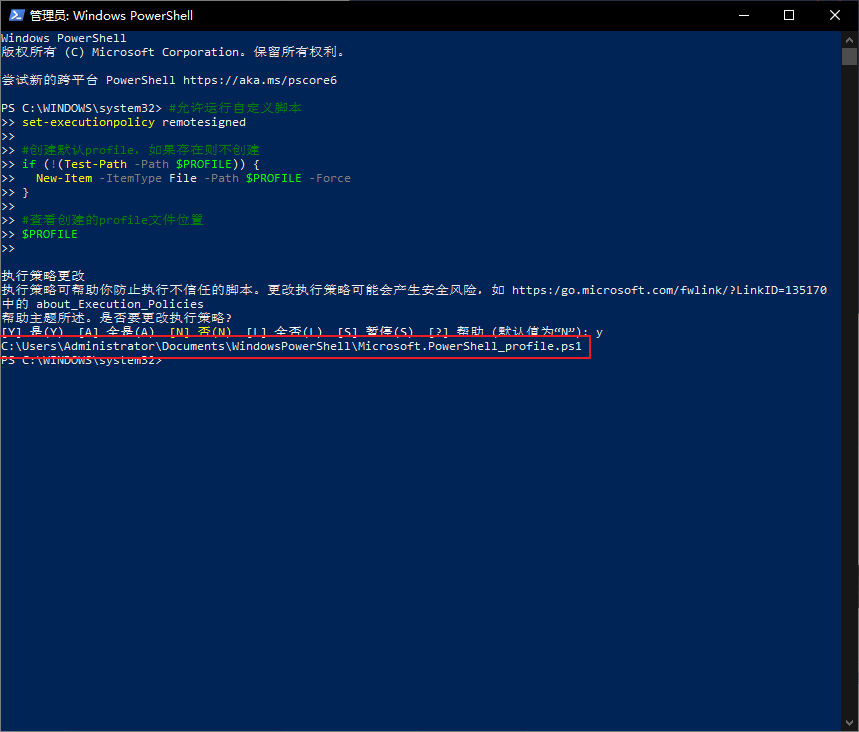Click the Test-Path condition text
859x732 pixels.
95,163
